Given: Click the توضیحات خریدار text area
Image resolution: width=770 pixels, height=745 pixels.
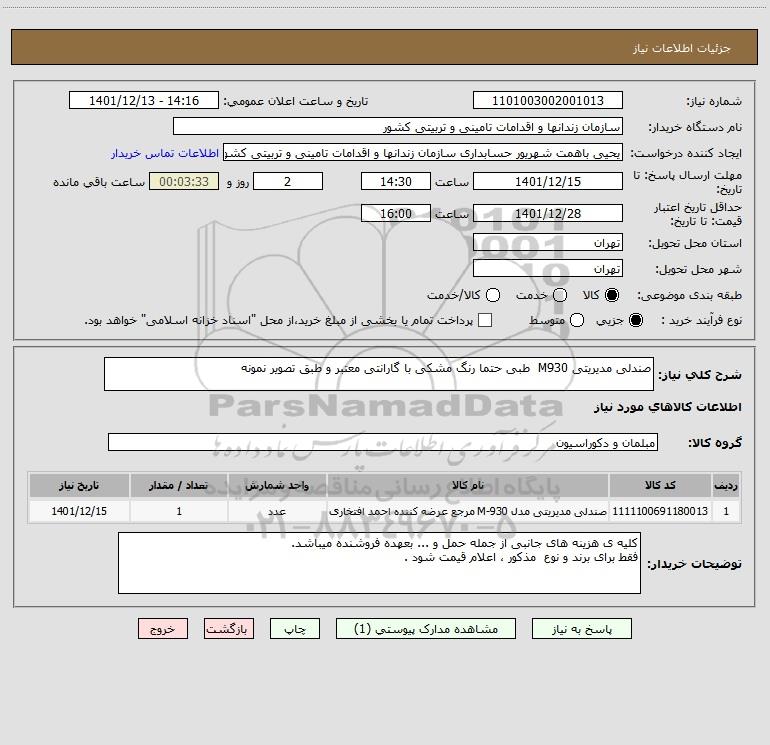Looking at the screenshot, I should 380,563.
